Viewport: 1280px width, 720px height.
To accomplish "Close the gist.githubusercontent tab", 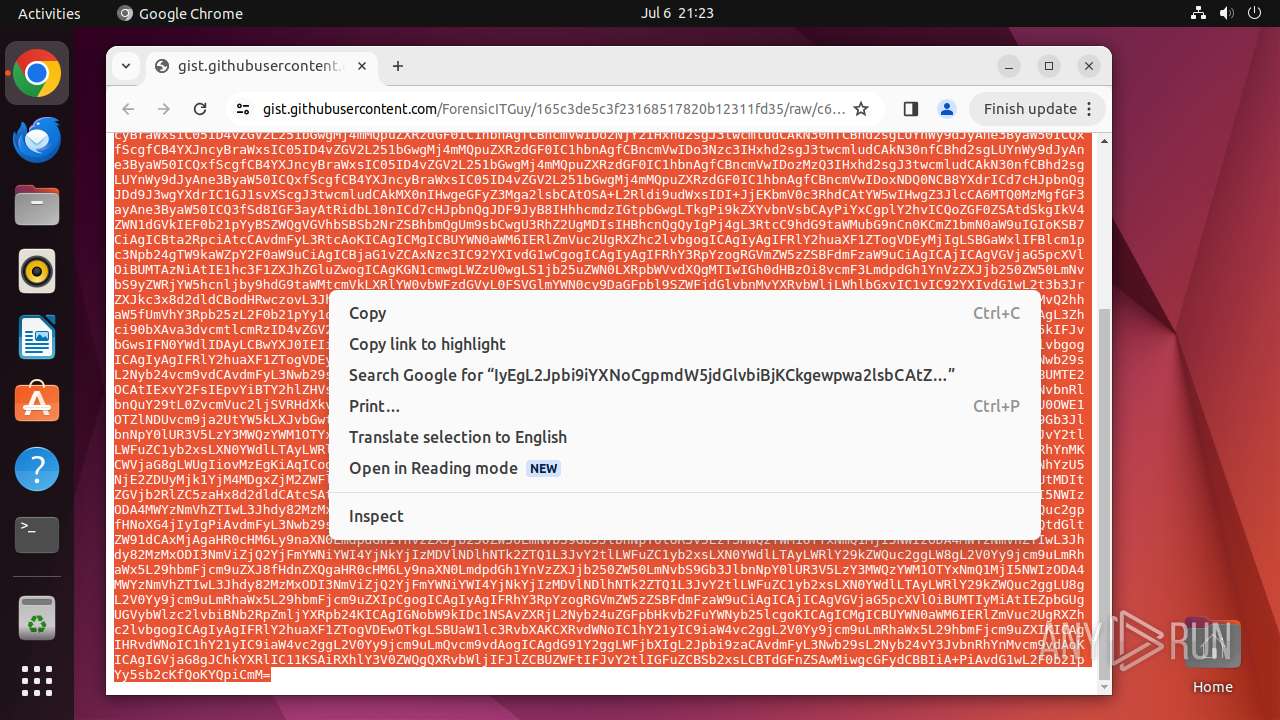I will click(362, 66).
